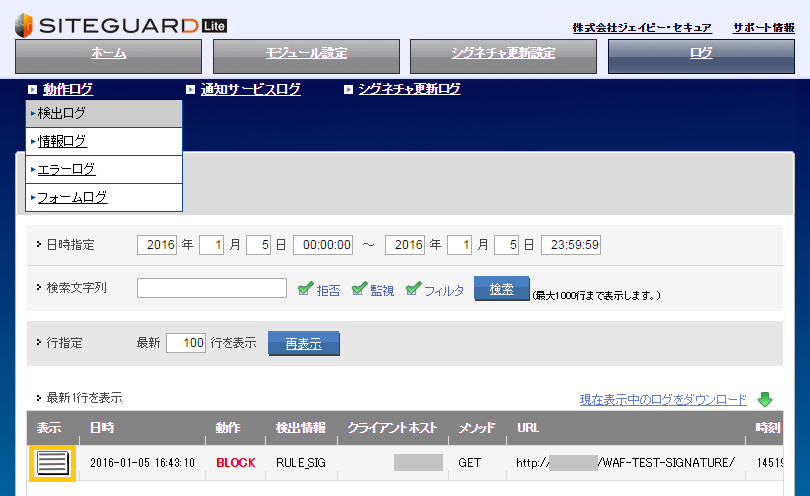Expand the シグネチャ更新ログ menu
810x496 pixels.
coord(409,89)
